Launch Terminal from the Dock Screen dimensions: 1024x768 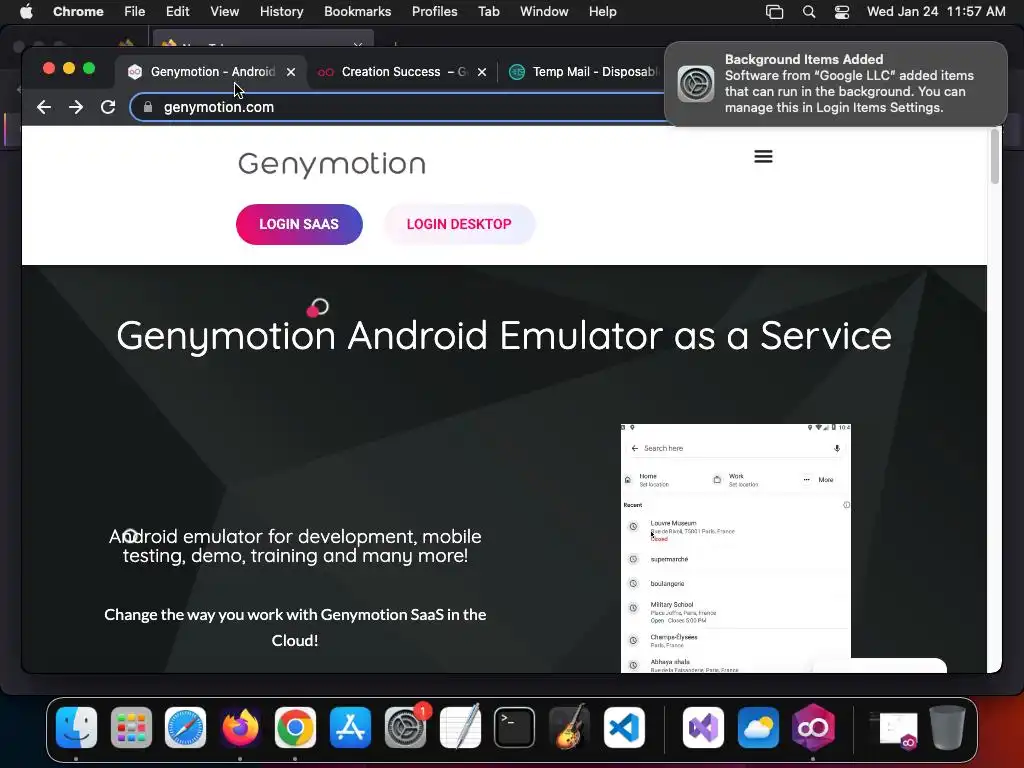pyautogui.click(x=515, y=727)
